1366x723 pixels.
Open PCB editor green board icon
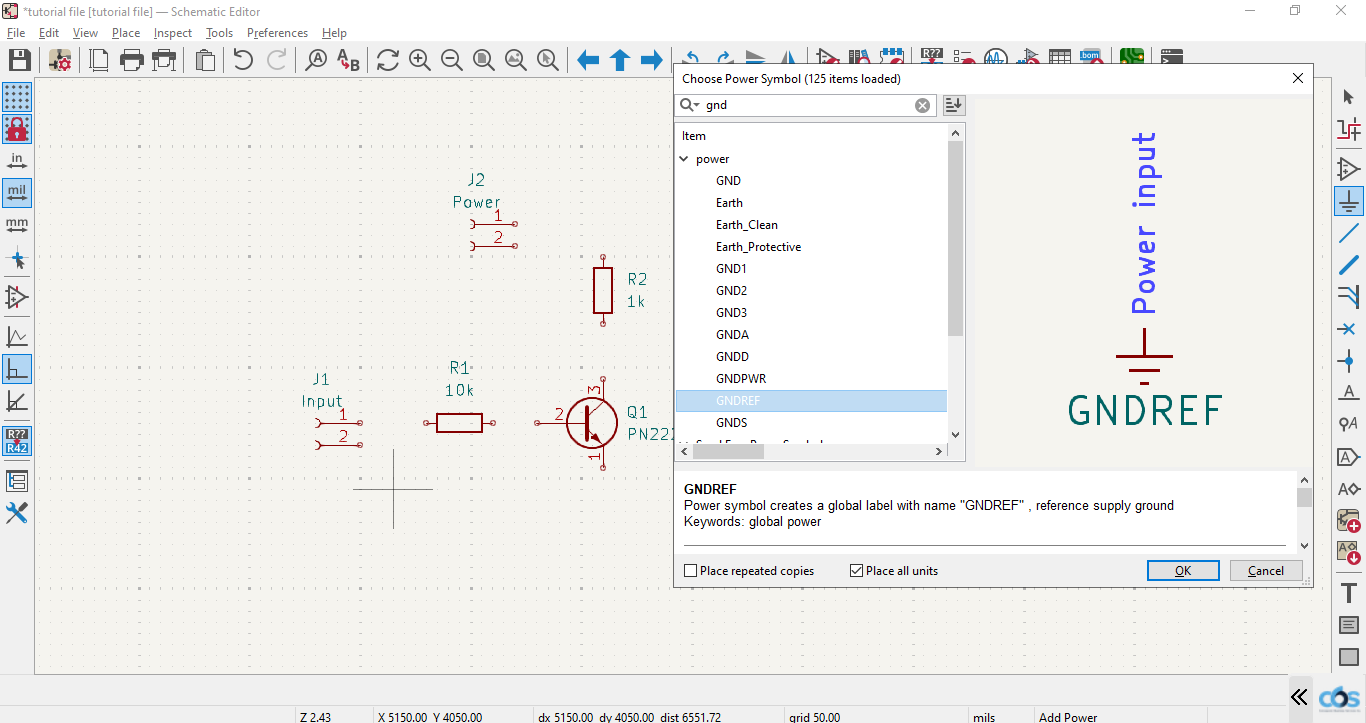[1132, 58]
